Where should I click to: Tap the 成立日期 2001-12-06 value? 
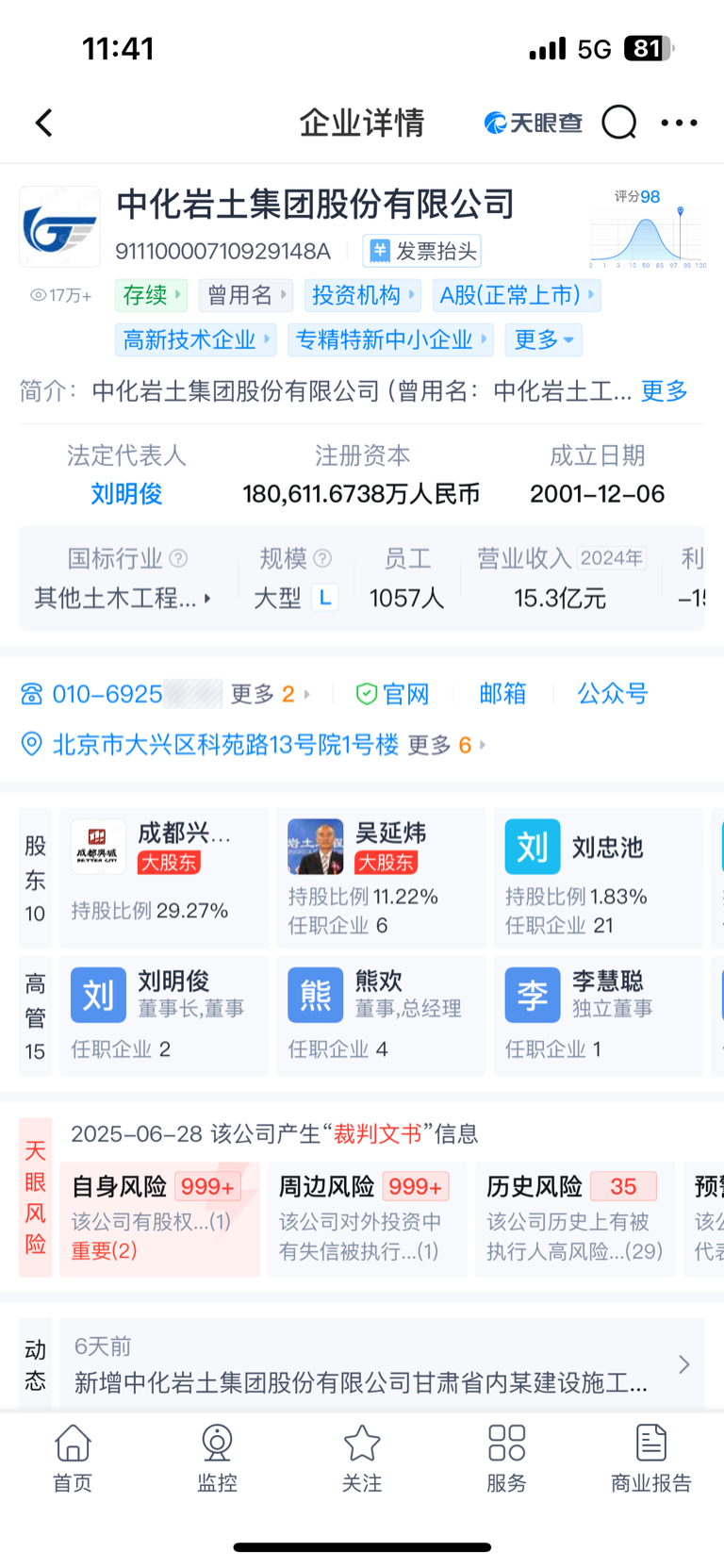597,493
